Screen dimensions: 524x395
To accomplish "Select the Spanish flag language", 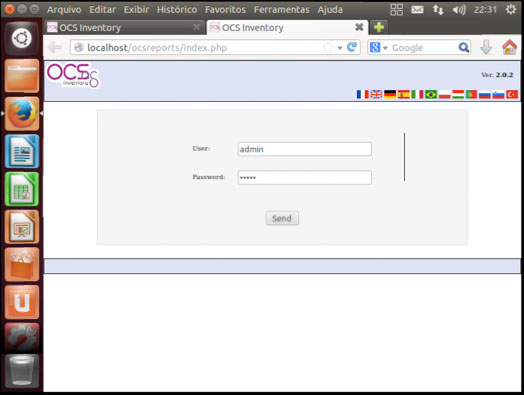I will (403, 95).
